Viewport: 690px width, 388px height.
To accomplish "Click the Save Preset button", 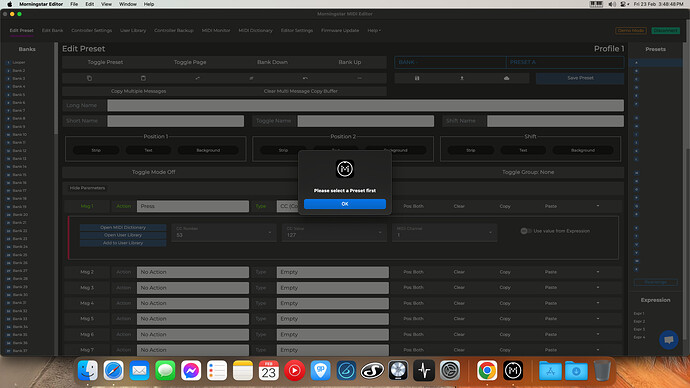I will pyautogui.click(x=580, y=78).
